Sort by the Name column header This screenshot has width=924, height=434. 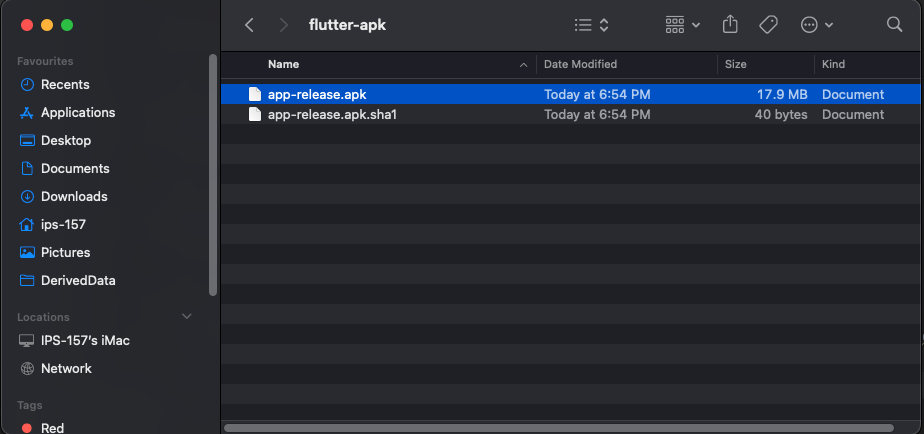coord(283,64)
